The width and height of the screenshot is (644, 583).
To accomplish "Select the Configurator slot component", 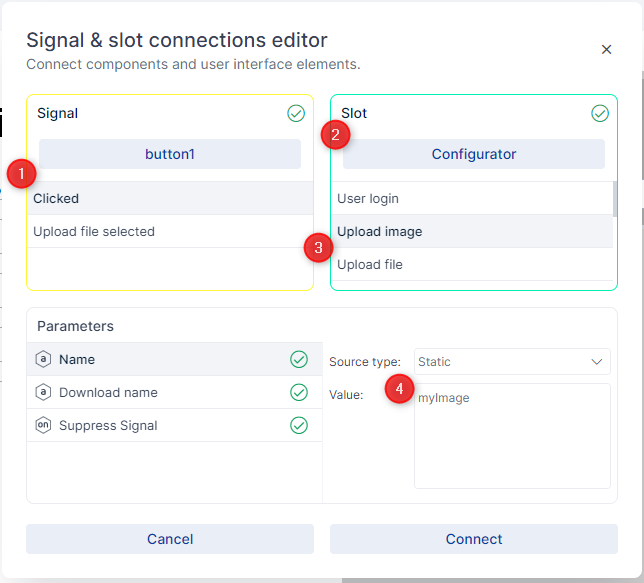I will pos(474,154).
